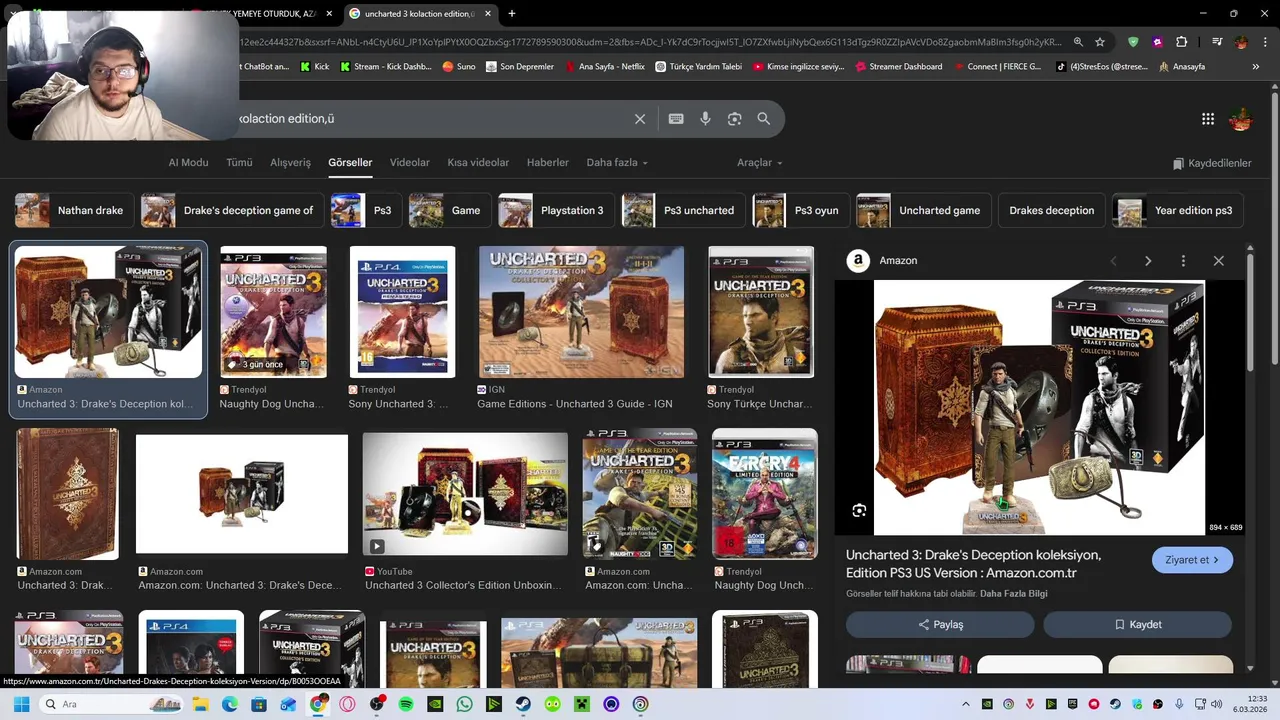This screenshot has height=720, width=1280.
Task: Open YouTube Collector's Edition Unboxing thumbnail
Action: 465,494
